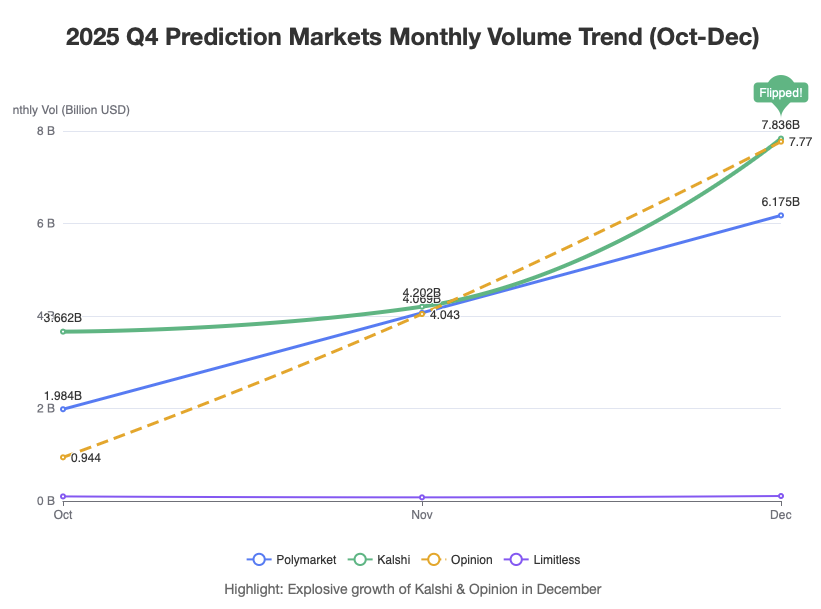Click the 8 B y-axis tick label

(x=46, y=131)
